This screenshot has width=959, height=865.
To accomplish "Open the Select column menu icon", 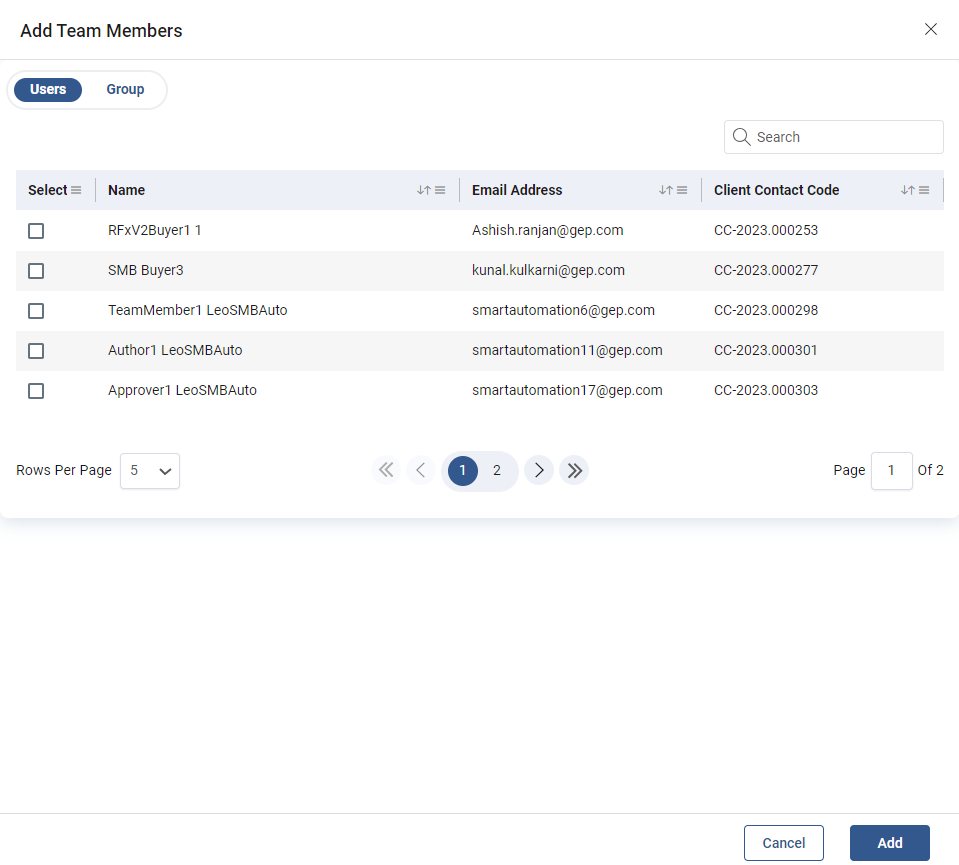I will (76, 190).
